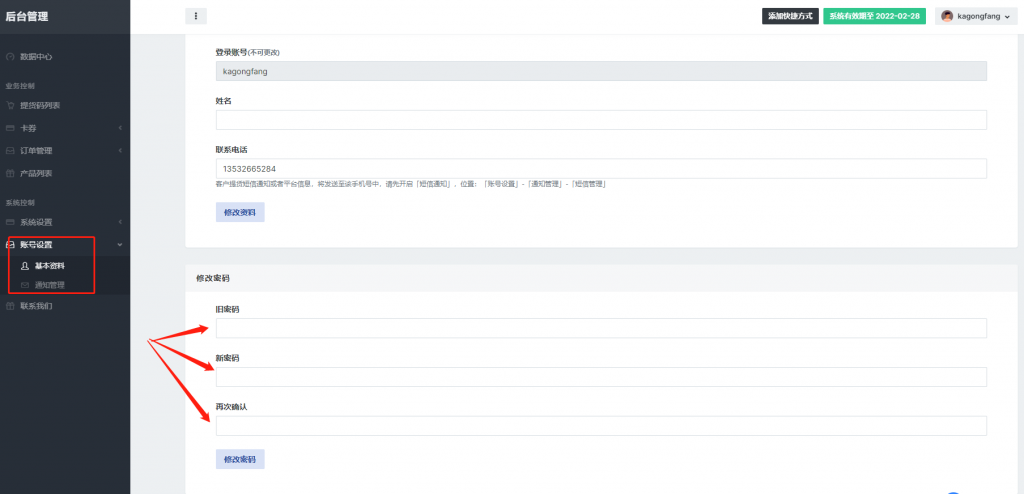Click the 联系我们 sidebar icon
This screenshot has width=1024, height=494.
(x=10, y=305)
